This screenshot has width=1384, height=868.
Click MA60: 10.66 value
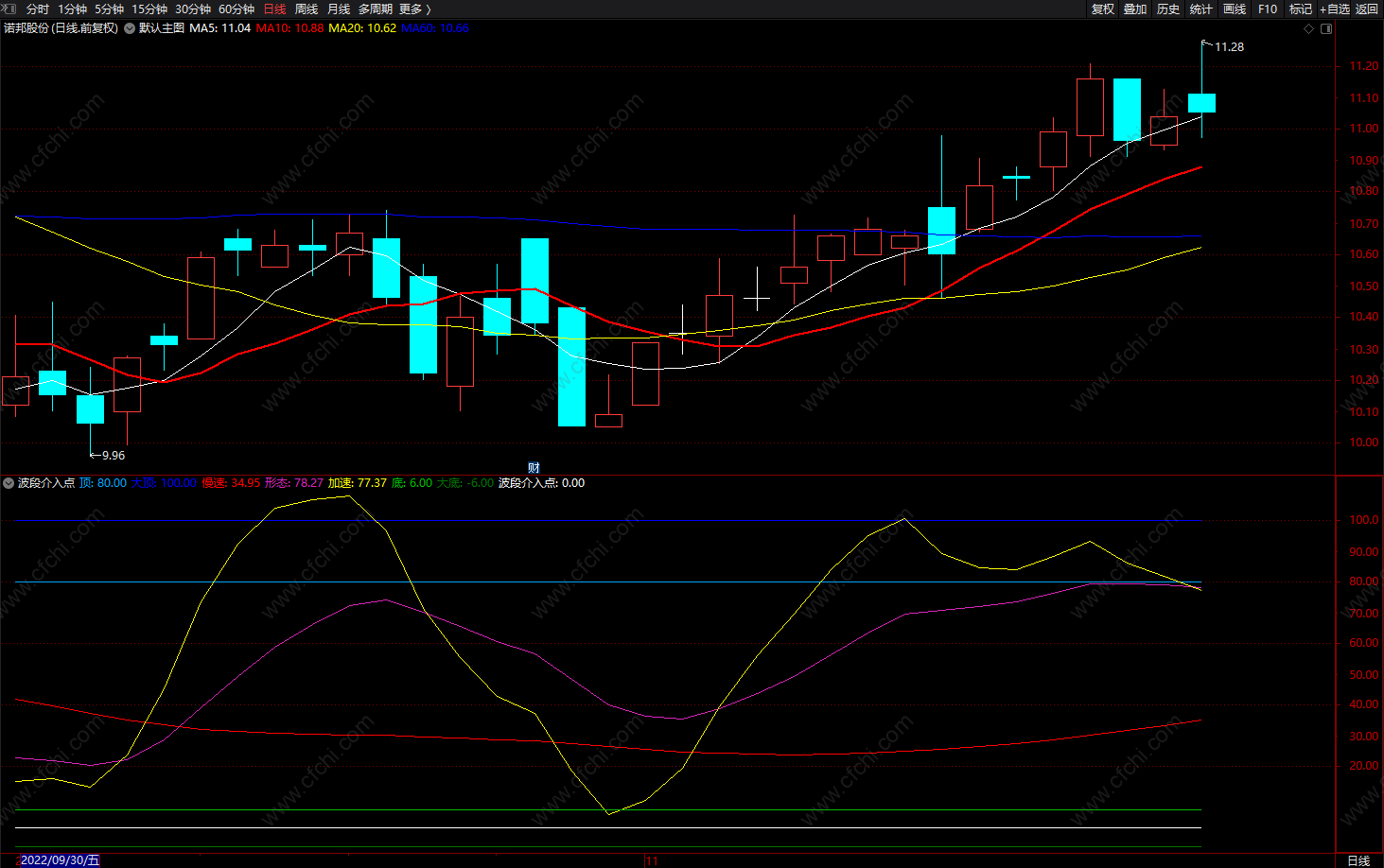coord(435,28)
